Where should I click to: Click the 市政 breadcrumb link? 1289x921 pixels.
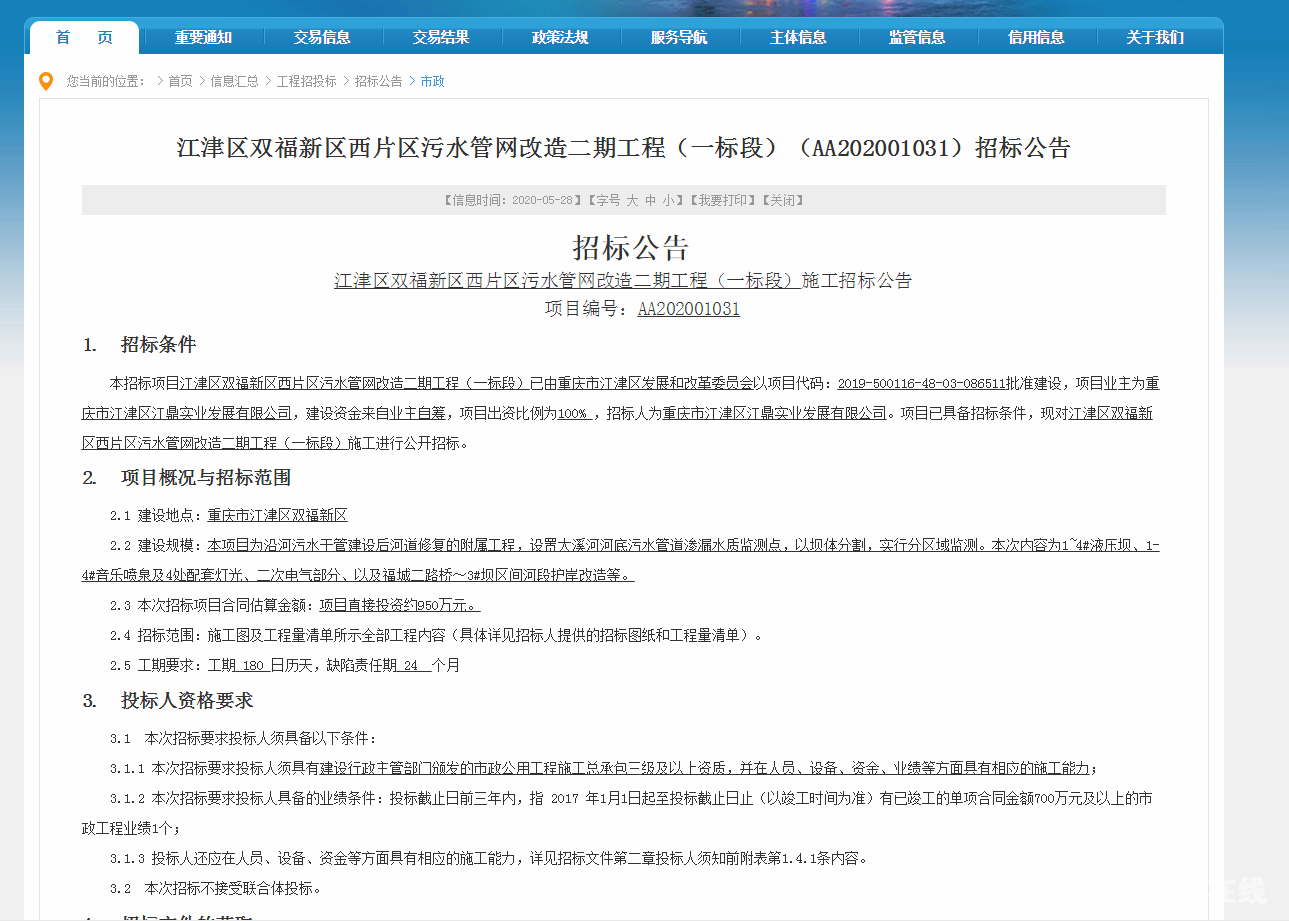[x=432, y=81]
